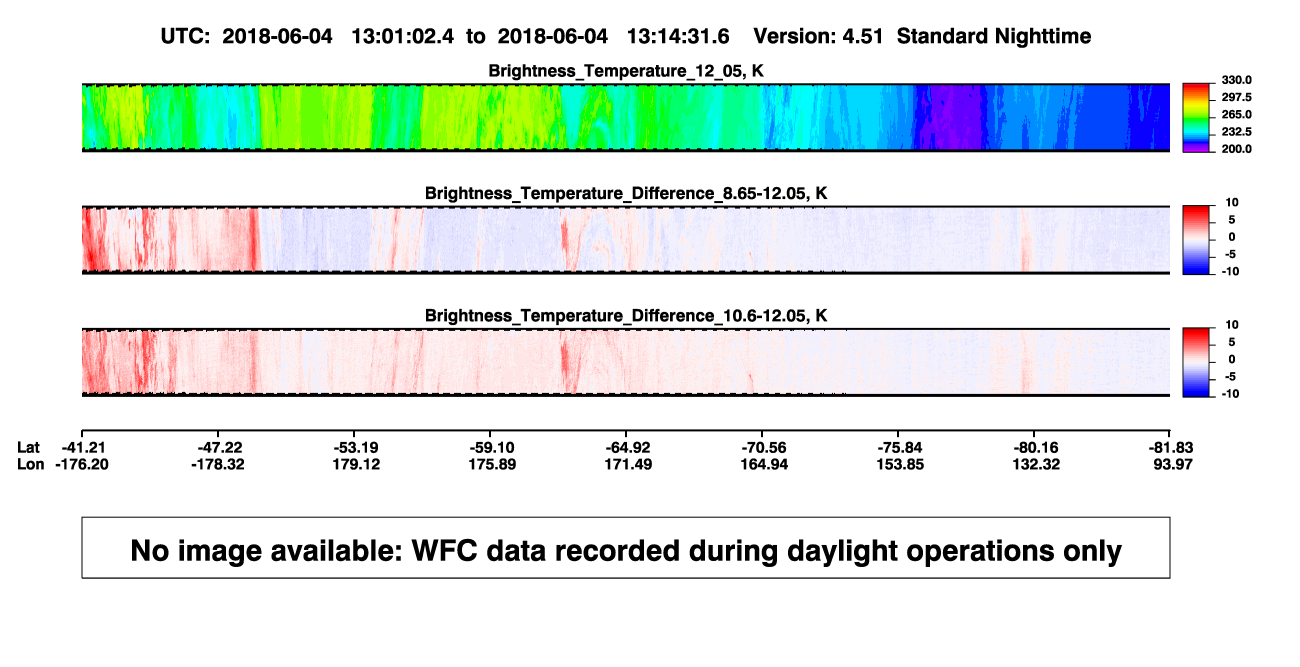Click the Version: 4.51 Standard Nighttime text
The image size is (1300, 667).
[x=922, y=37]
